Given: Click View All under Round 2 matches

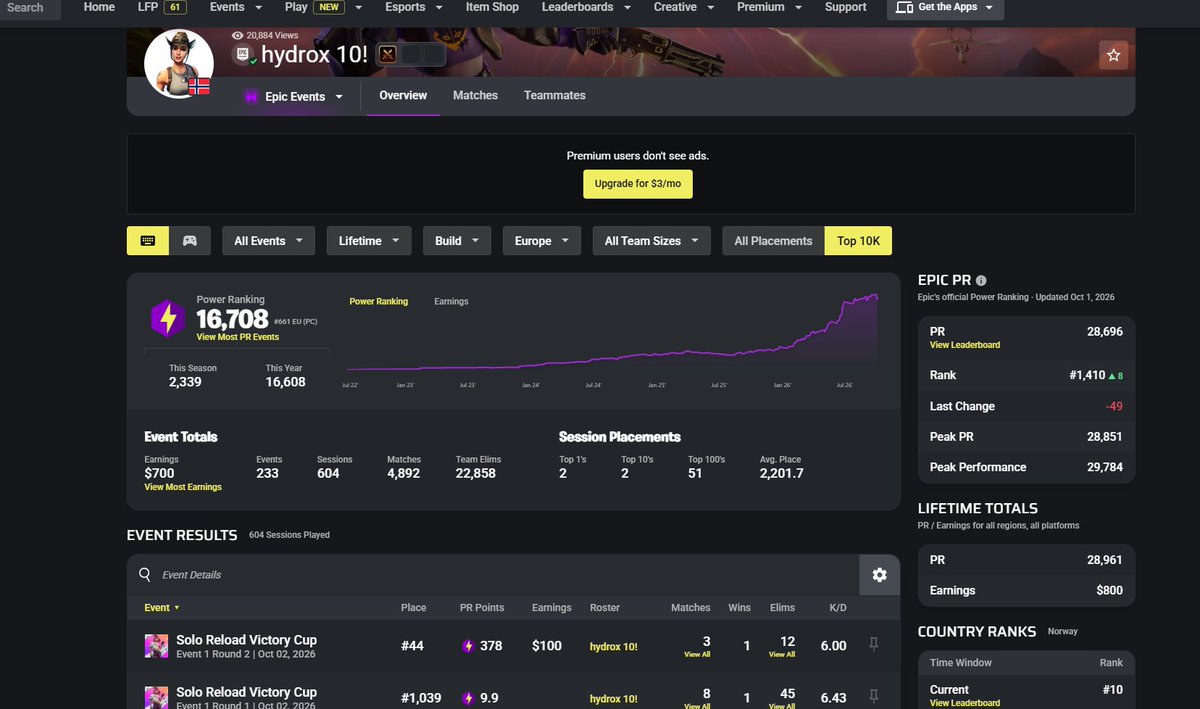Looking at the screenshot, I should click(697, 655).
